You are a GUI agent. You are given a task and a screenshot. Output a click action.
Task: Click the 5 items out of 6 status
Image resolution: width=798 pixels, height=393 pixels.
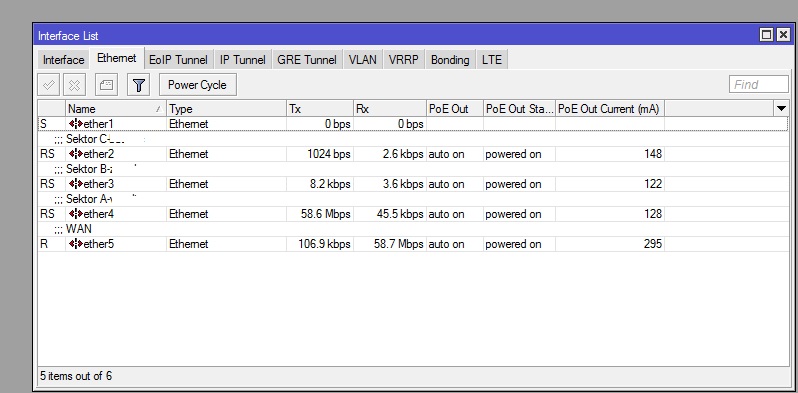point(76,376)
